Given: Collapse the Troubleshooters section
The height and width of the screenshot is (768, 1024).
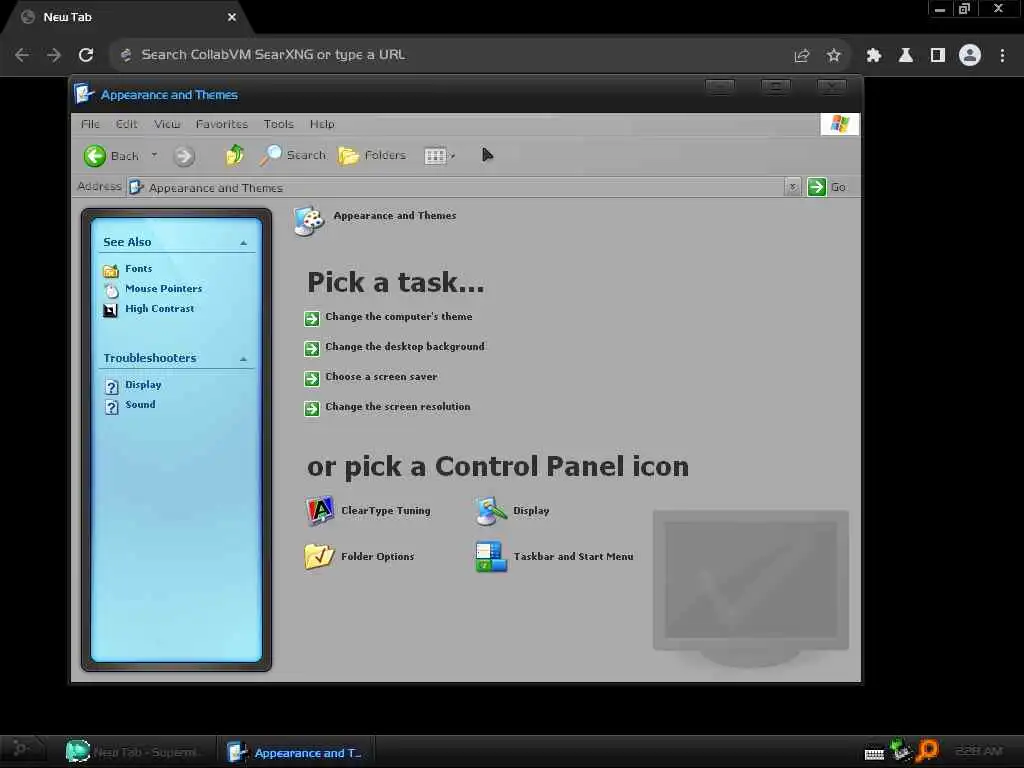Looking at the screenshot, I should coord(244,359).
